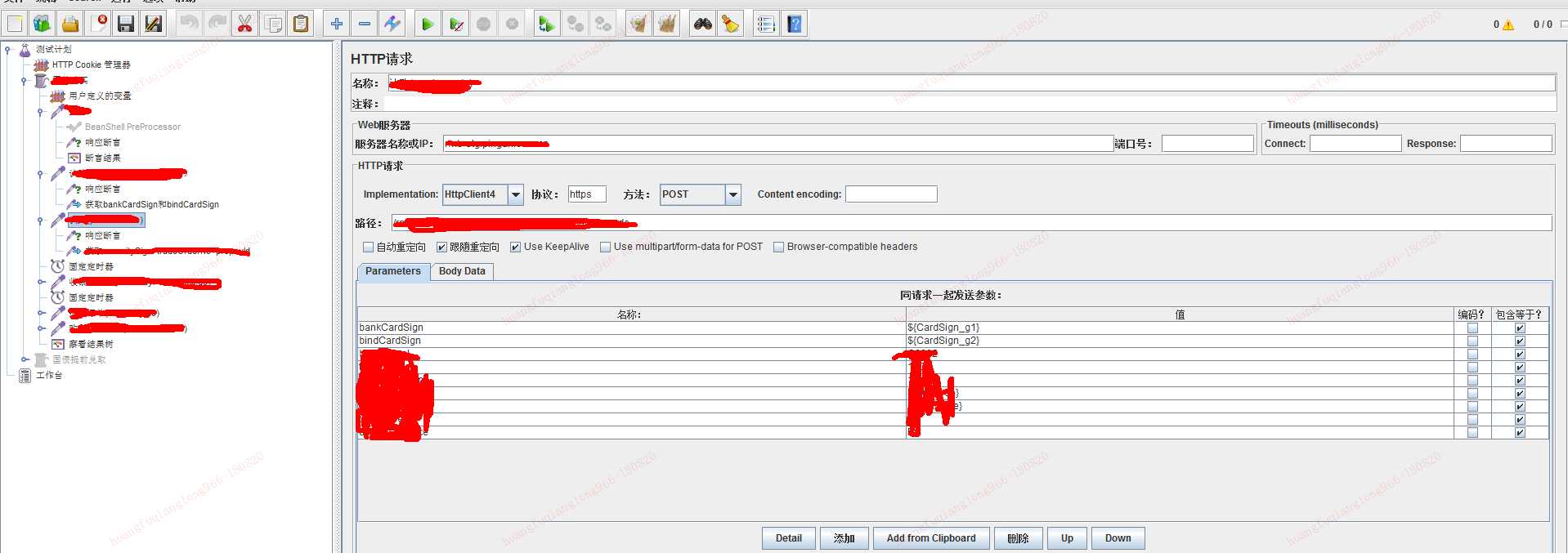Select the ${CardSign_g1} value cell
Viewport: 1568px width, 553px height.
pyautogui.click(x=1179, y=328)
